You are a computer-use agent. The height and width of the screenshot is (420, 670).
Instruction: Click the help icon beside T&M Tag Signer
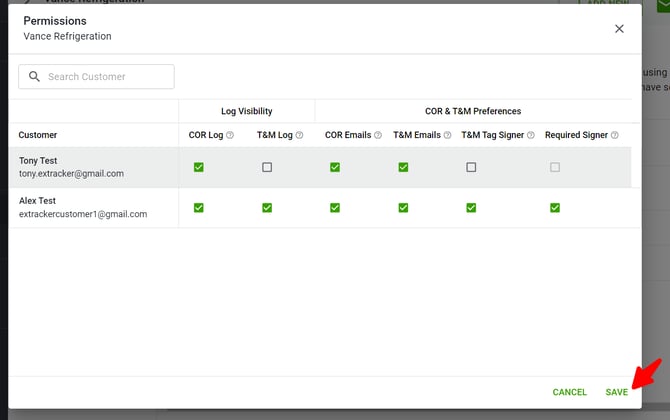[x=531, y=135]
